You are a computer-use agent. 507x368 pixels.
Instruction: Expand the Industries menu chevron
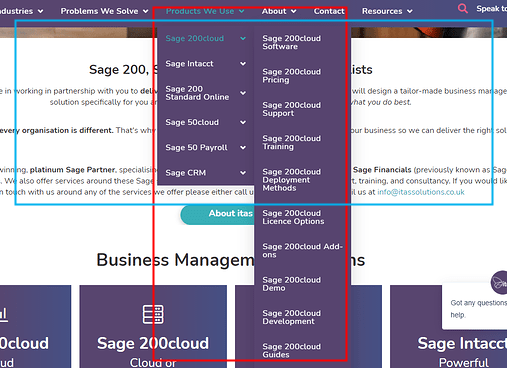click(x=40, y=11)
